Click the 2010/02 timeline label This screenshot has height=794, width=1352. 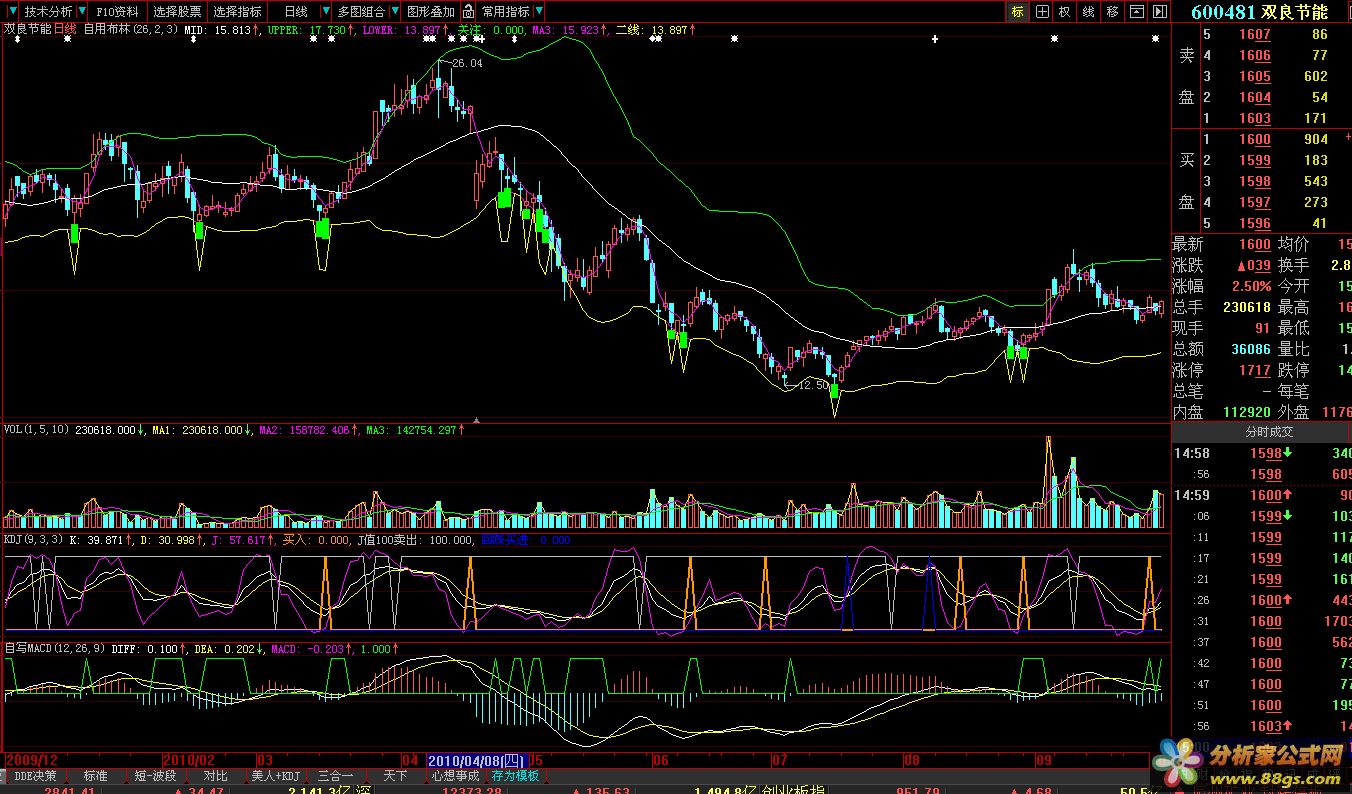(x=189, y=760)
